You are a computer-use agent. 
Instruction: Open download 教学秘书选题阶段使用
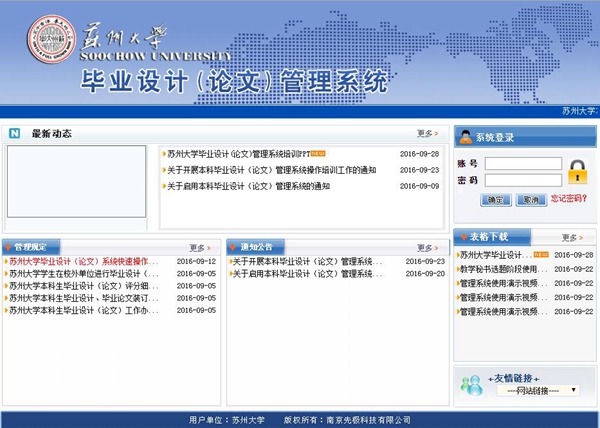504,269
